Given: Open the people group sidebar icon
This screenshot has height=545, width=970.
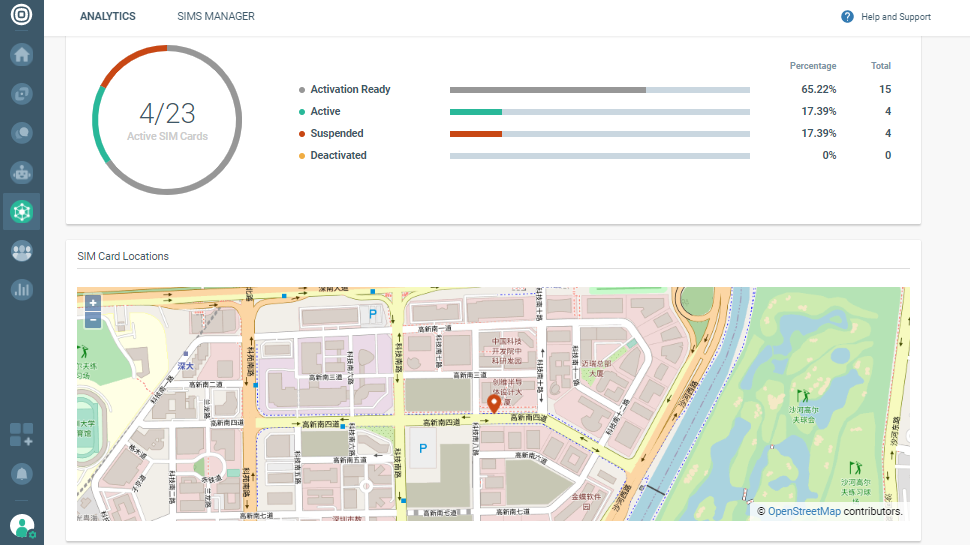Looking at the screenshot, I should point(21,251).
